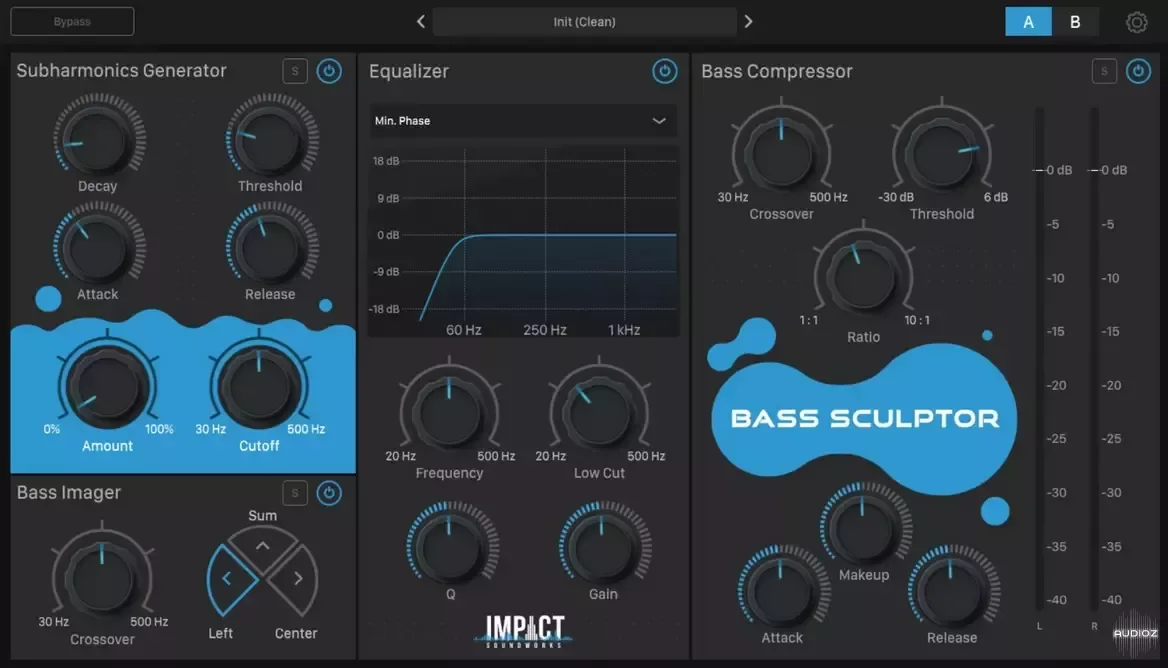Select the Left imager direction
This screenshot has width=1168, height=668.
230,579
